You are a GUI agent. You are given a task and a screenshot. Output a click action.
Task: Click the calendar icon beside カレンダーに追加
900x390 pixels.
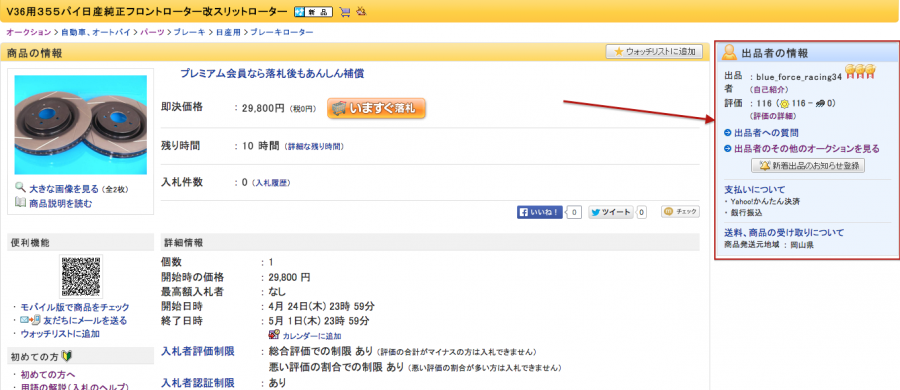point(274,335)
